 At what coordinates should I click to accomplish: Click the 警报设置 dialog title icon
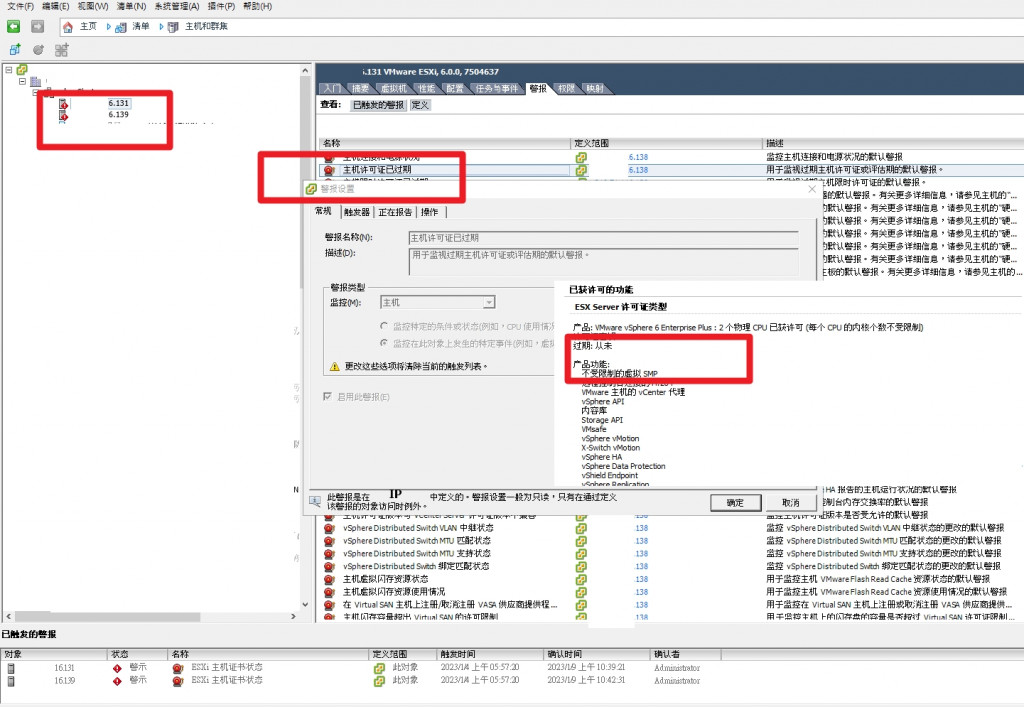coord(311,189)
